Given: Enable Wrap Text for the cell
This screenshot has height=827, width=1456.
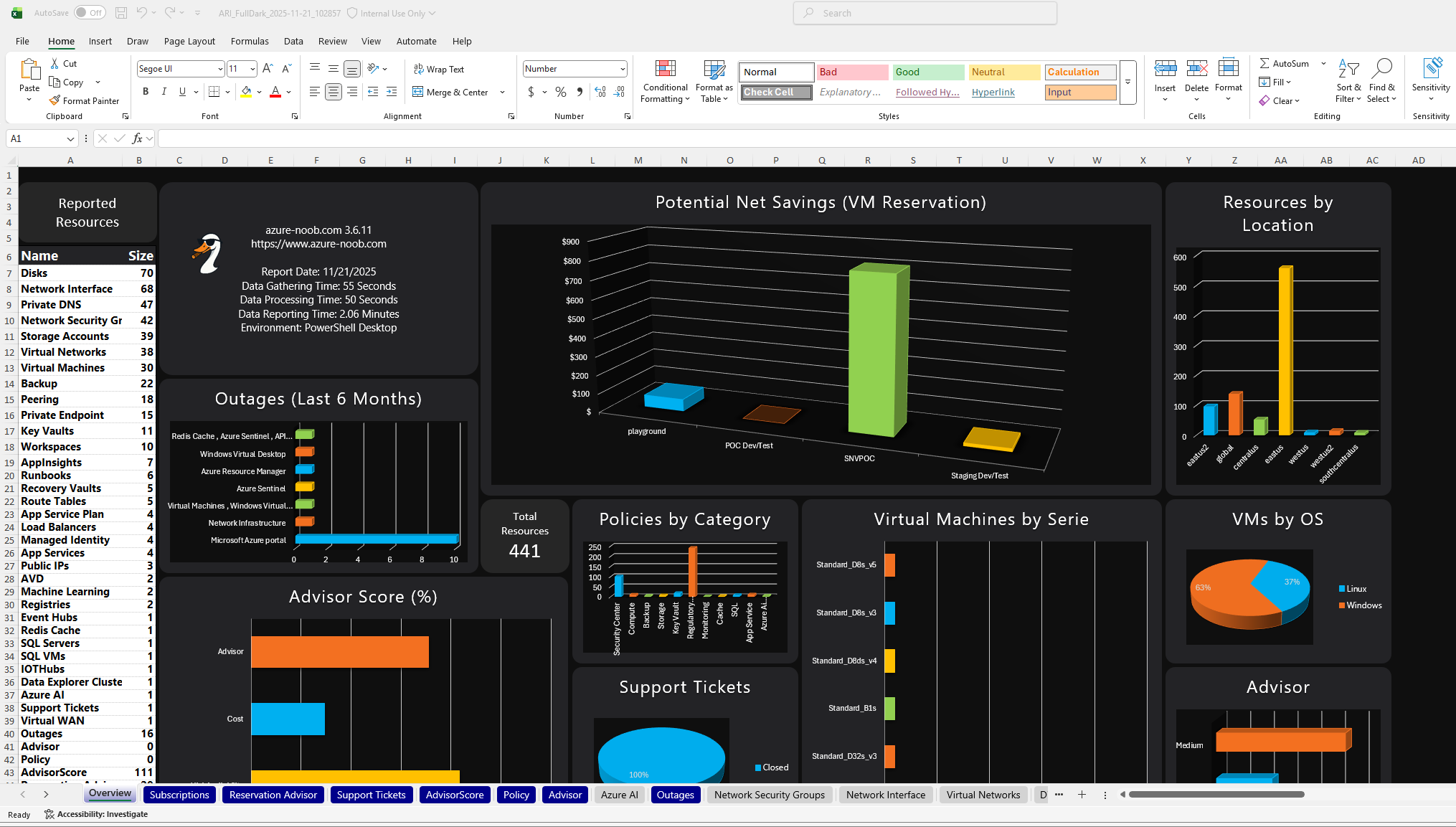Looking at the screenshot, I should [x=439, y=69].
